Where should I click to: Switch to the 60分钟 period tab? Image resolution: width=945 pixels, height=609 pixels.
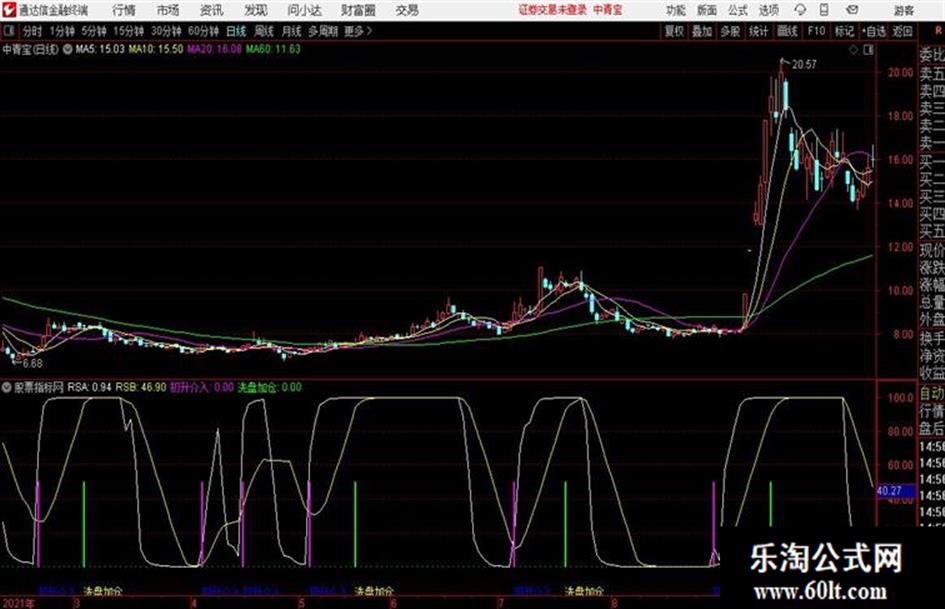point(203,31)
